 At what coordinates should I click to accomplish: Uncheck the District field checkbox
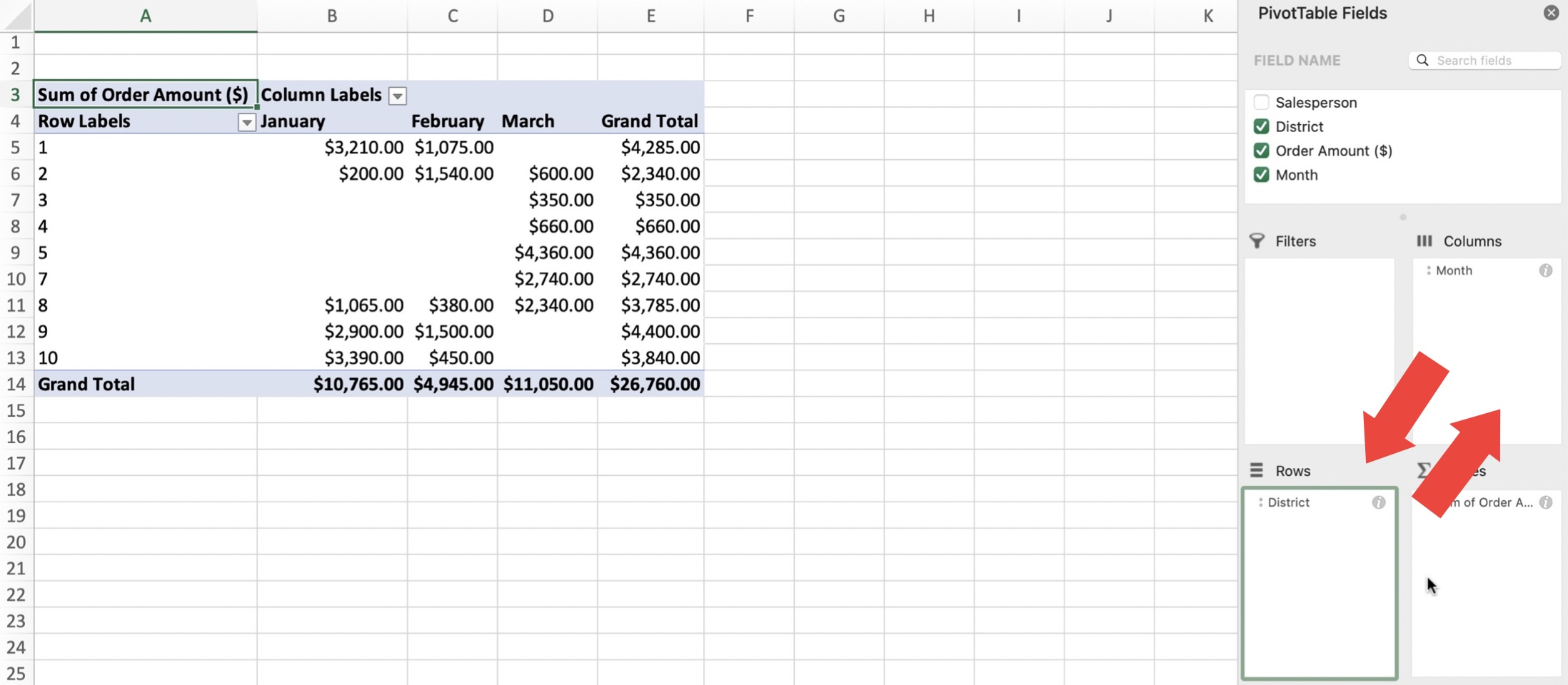tap(1261, 126)
